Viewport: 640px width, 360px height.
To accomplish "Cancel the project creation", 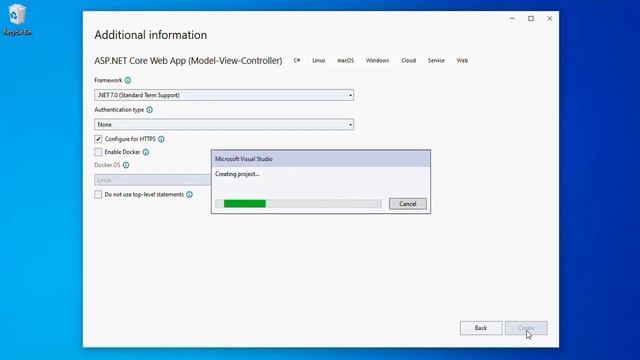I will [x=408, y=204].
